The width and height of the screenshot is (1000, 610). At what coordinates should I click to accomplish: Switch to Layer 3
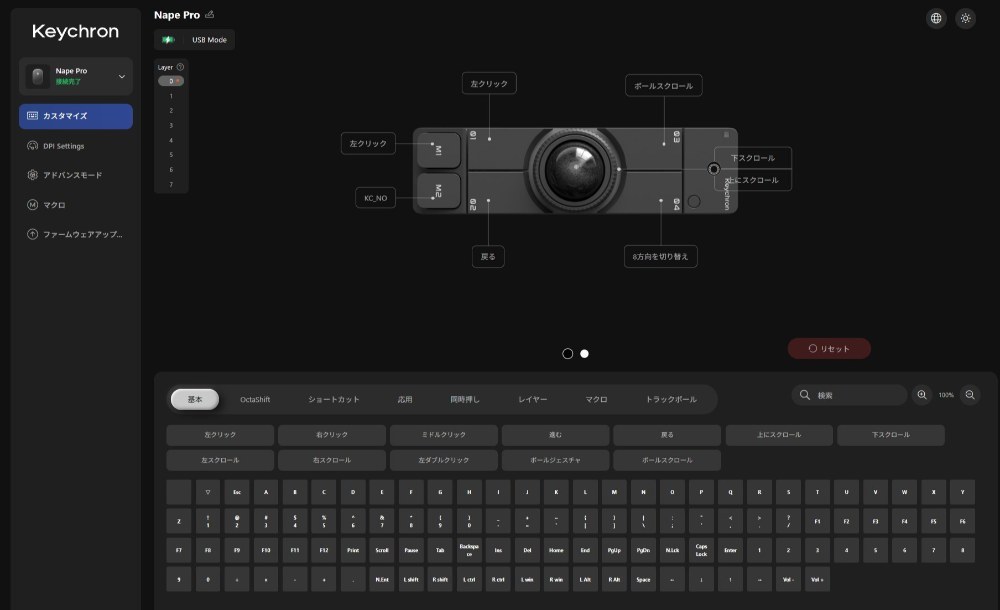171,125
